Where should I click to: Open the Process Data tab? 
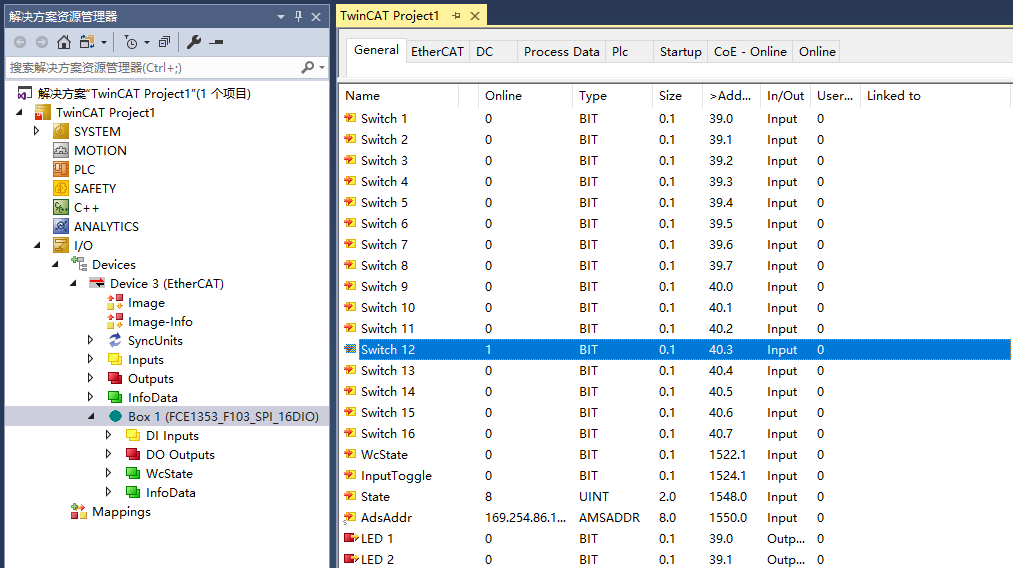click(x=561, y=52)
